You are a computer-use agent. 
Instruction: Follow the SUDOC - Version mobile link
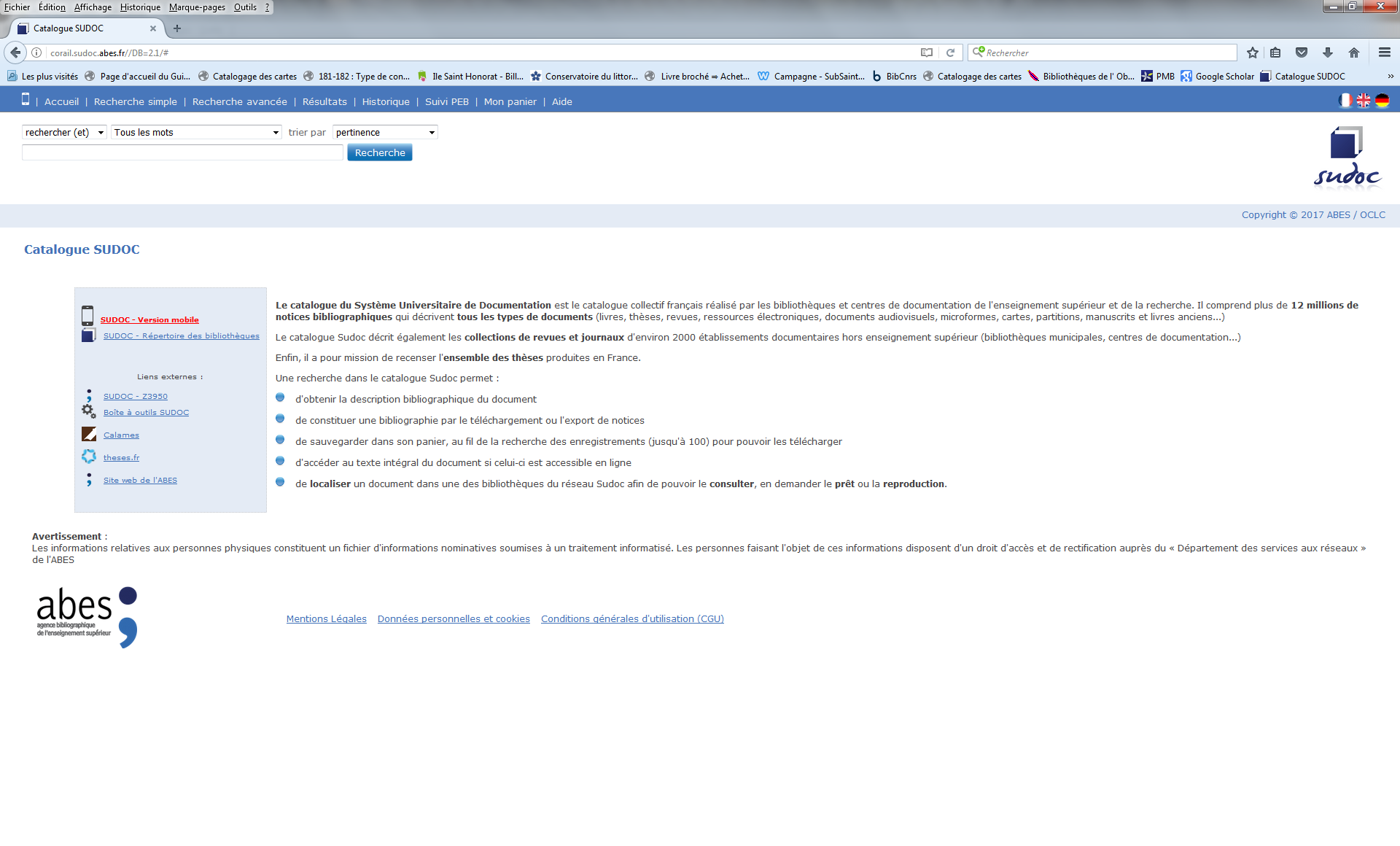(149, 319)
